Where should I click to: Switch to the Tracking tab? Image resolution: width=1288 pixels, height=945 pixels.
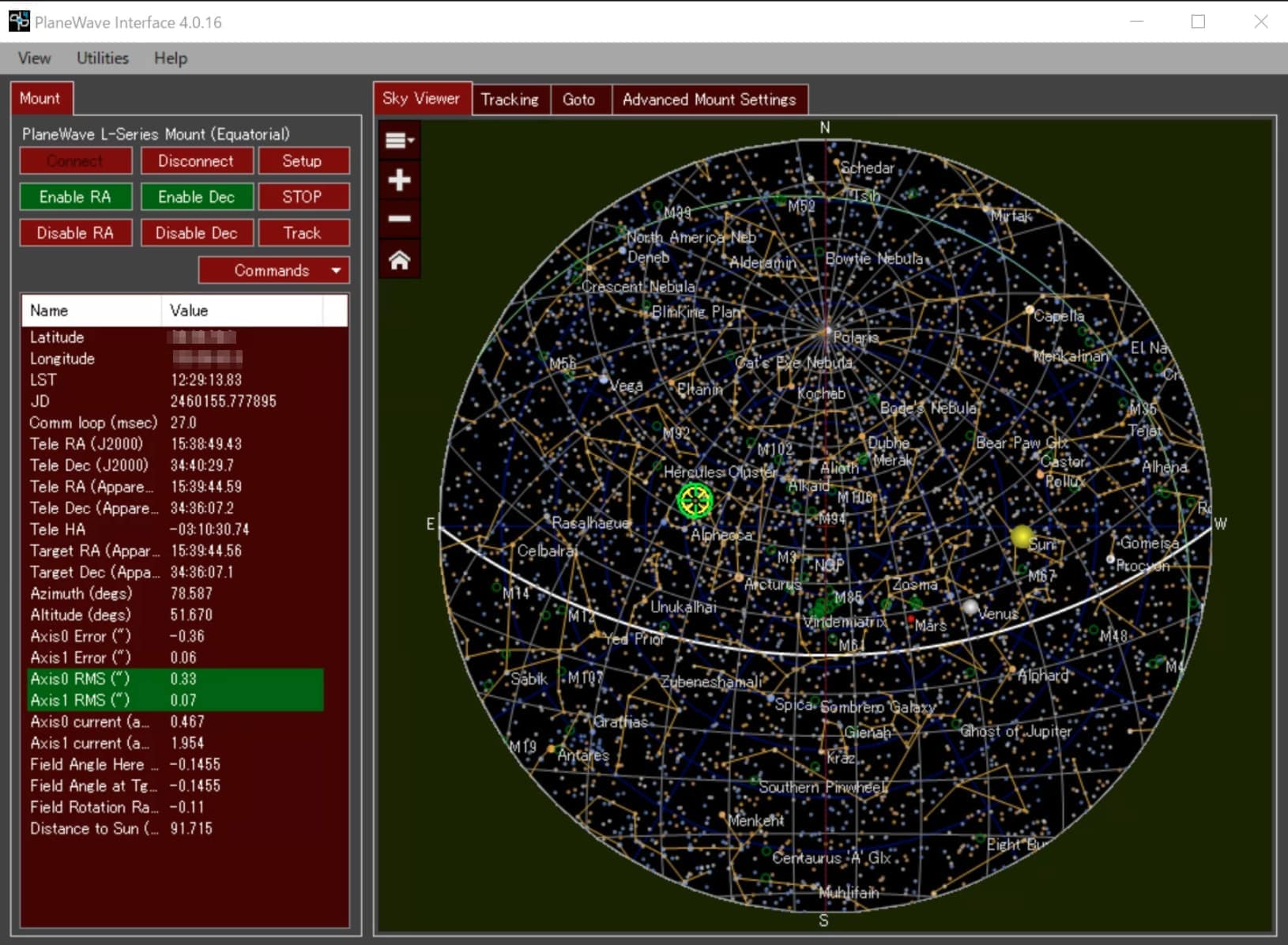(x=510, y=100)
